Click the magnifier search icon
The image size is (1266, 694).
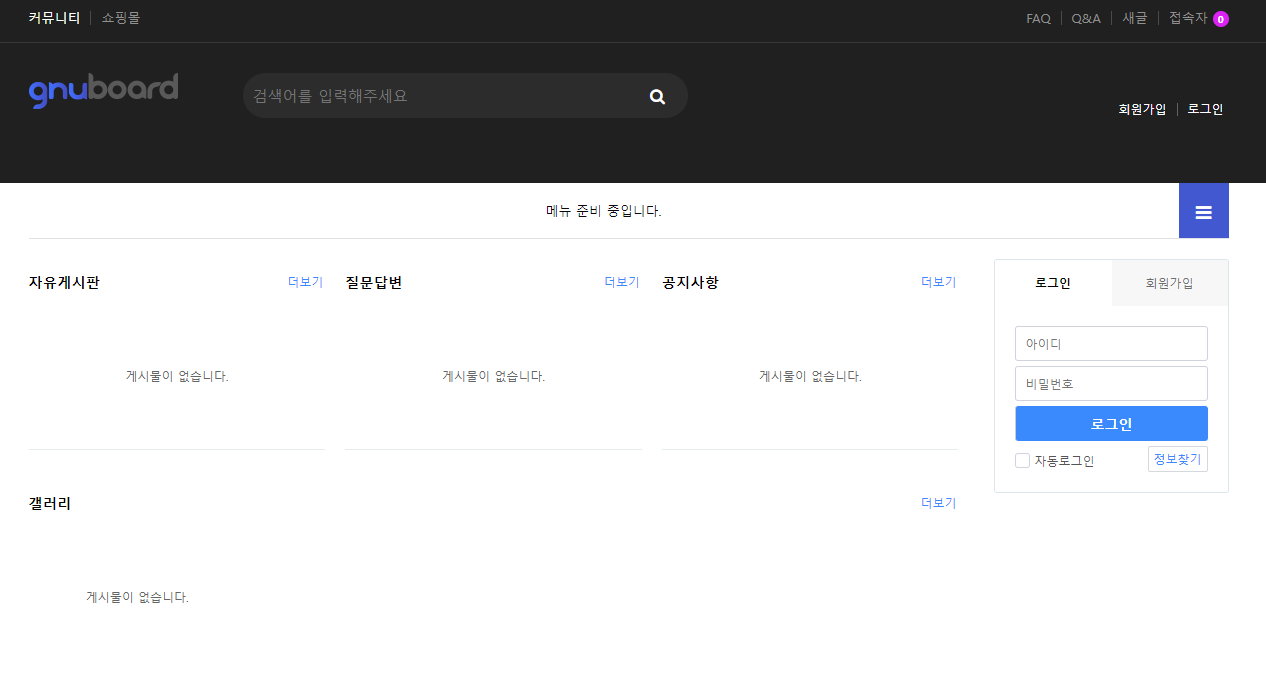(657, 96)
